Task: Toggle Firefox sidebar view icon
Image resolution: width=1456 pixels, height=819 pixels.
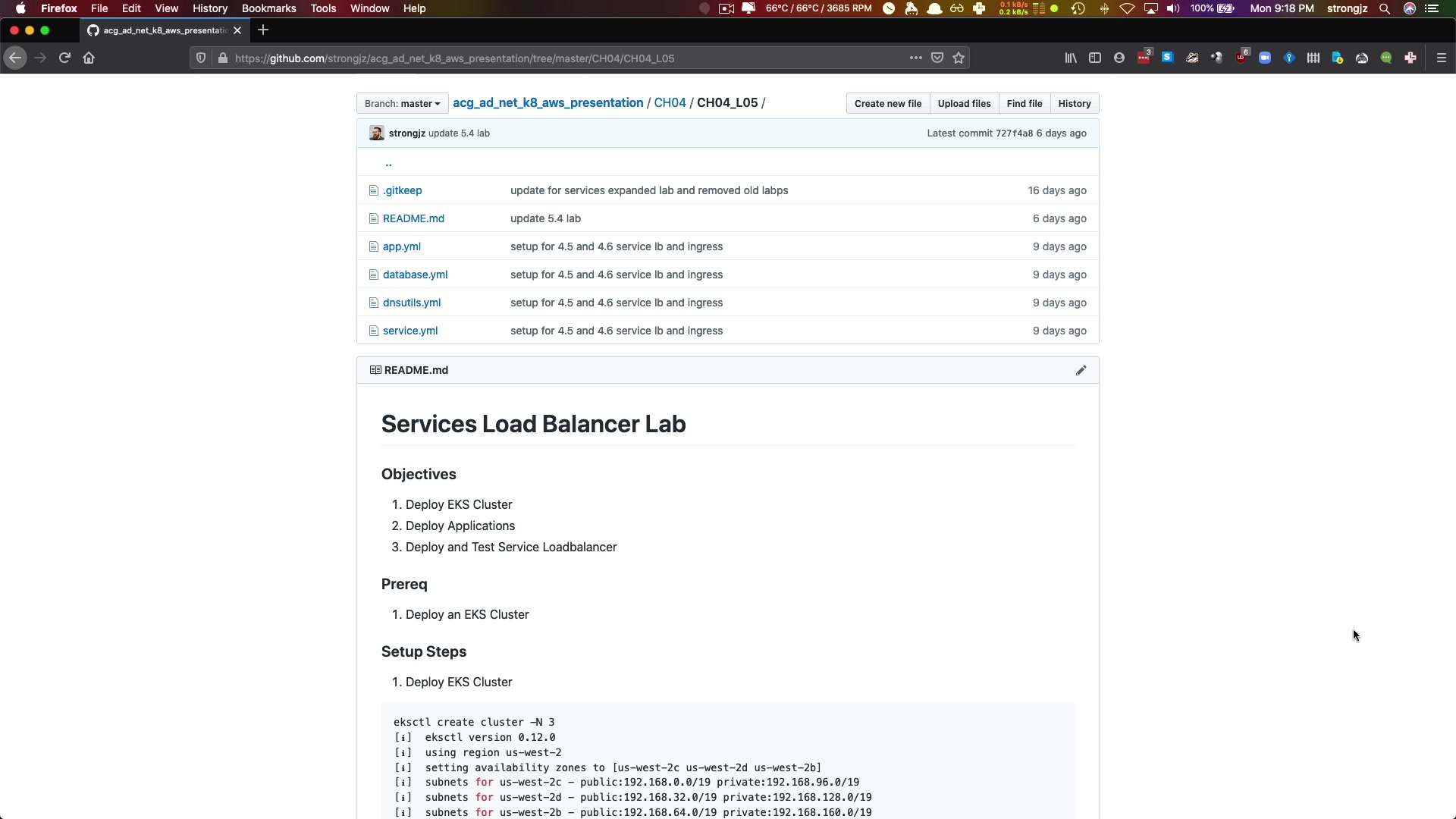Action: tap(1094, 58)
